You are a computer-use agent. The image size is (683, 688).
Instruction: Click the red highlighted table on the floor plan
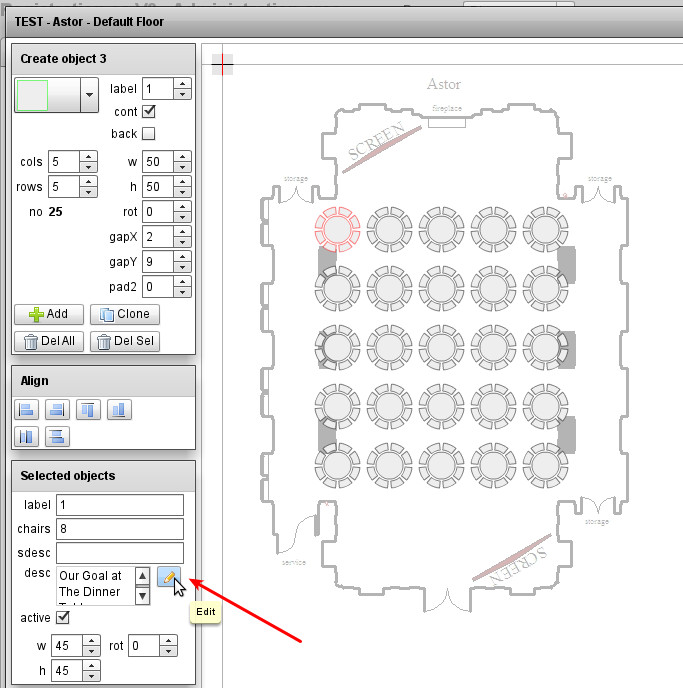point(337,229)
